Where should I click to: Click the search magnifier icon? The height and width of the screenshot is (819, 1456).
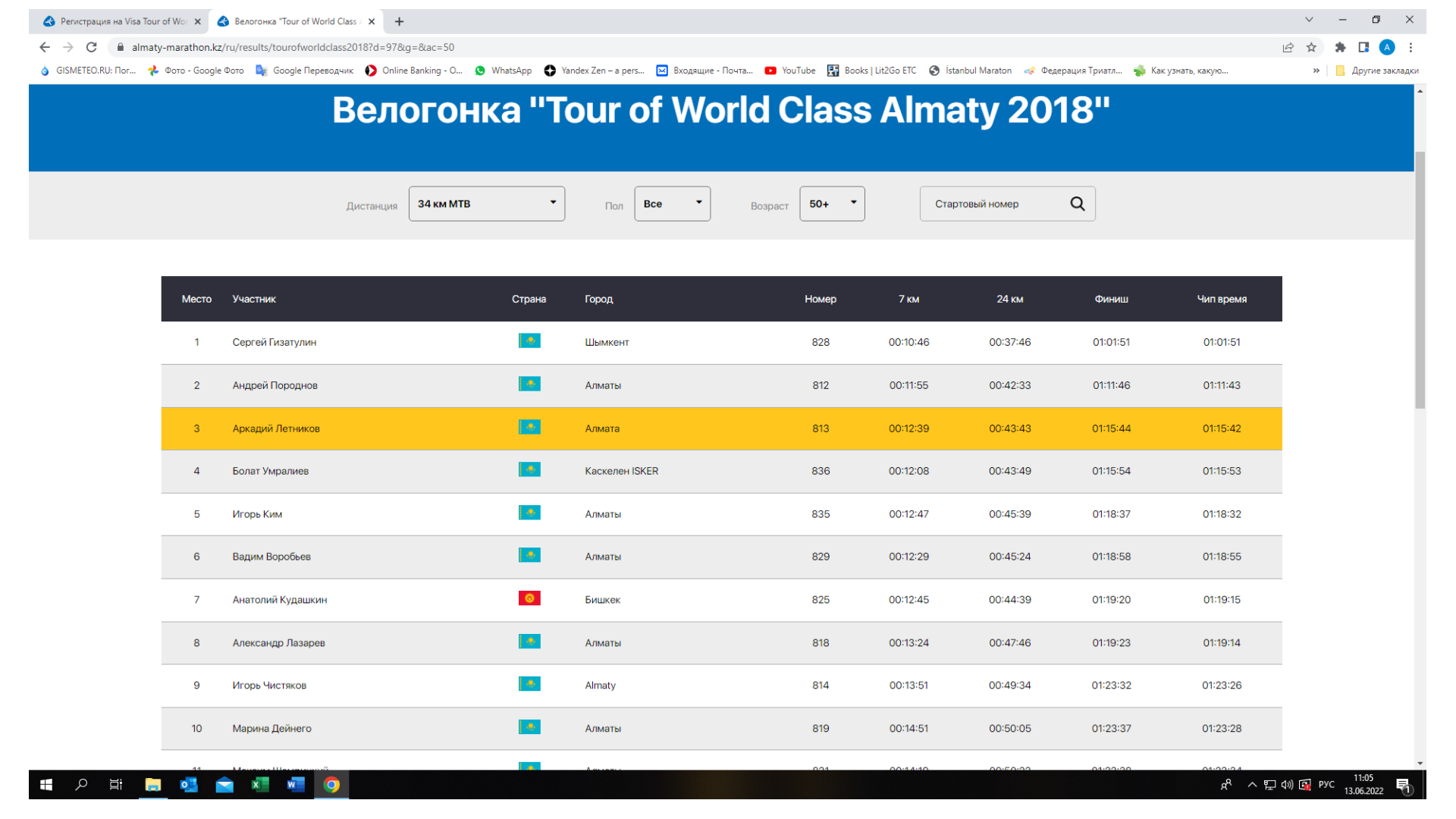(x=1077, y=204)
